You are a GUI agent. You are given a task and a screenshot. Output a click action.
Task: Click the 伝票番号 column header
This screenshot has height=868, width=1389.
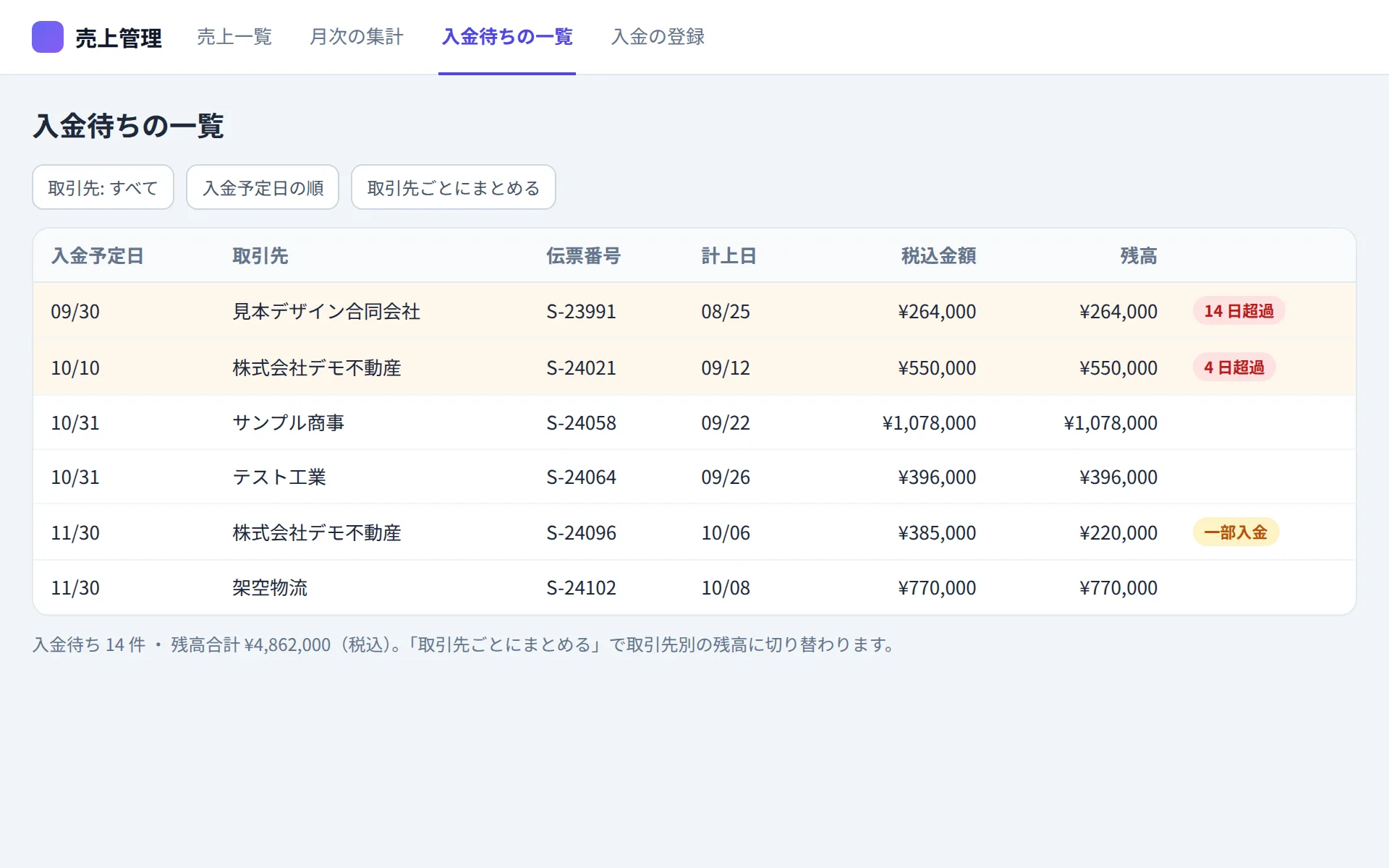(x=584, y=256)
